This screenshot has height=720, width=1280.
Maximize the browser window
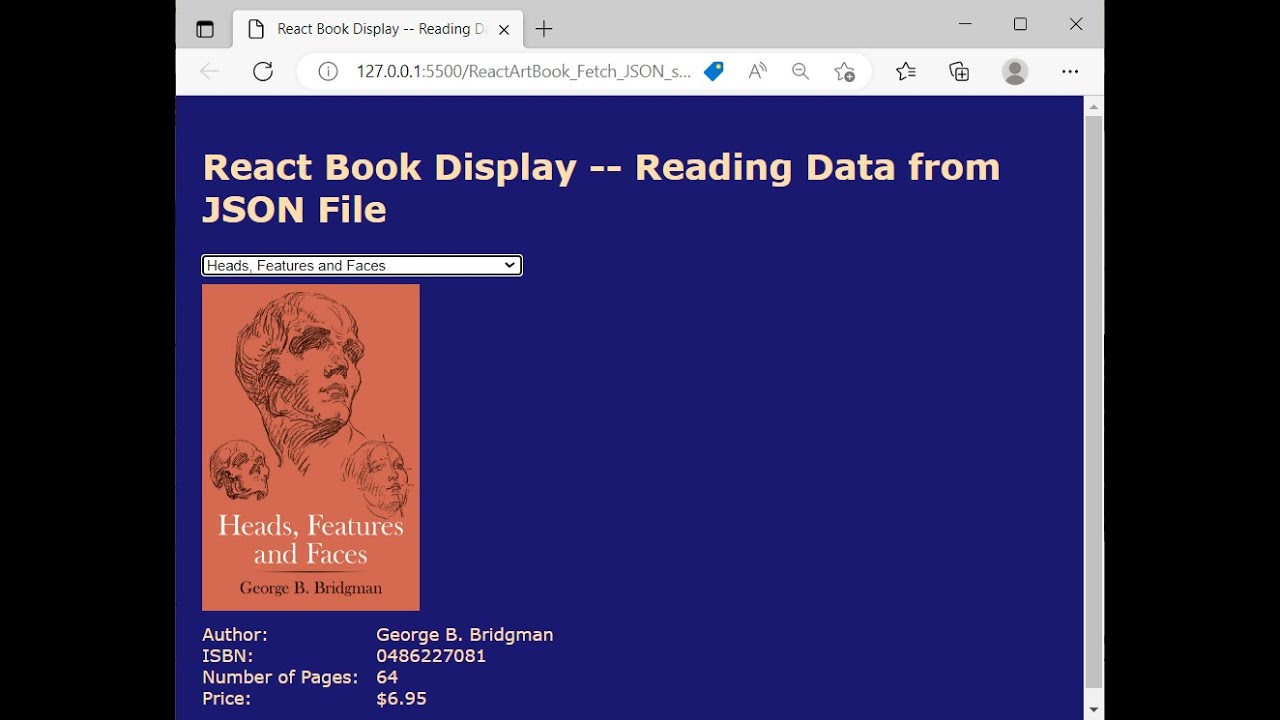[1020, 24]
